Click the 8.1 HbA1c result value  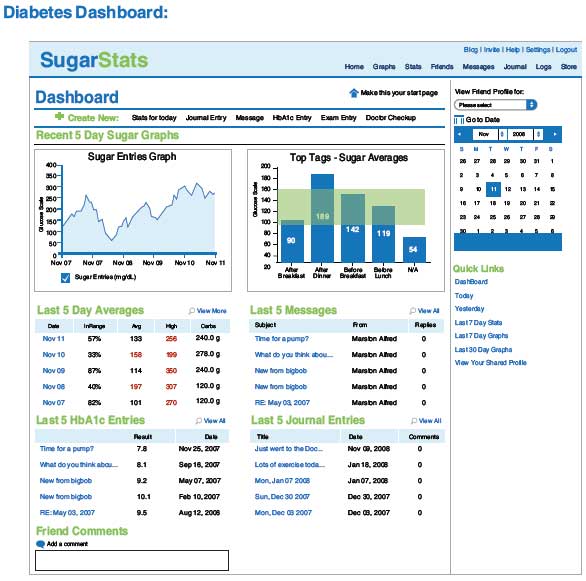click(x=142, y=465)
